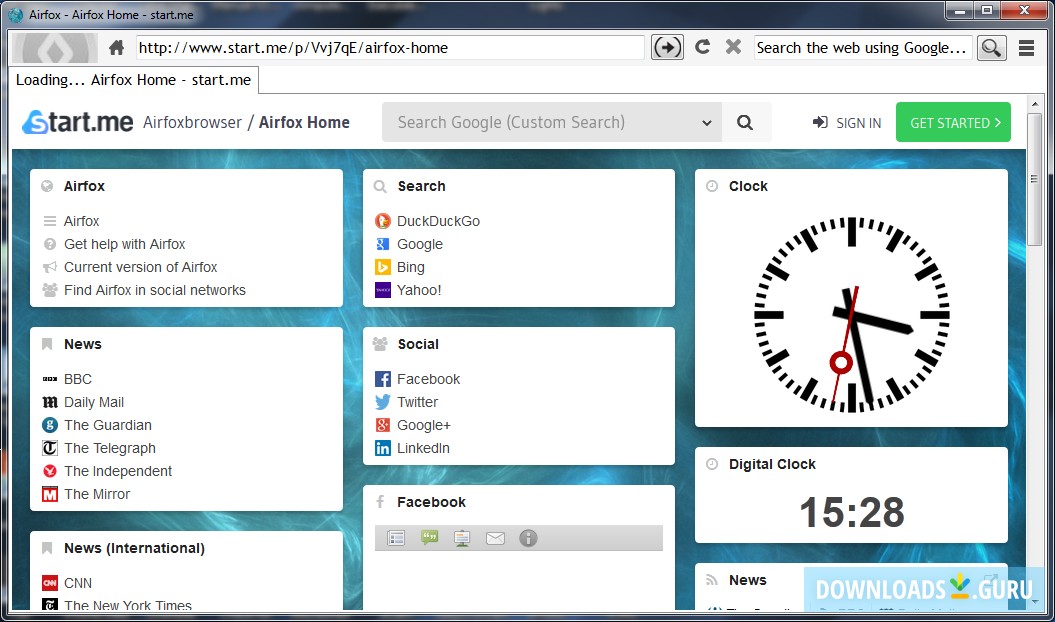This screenshot has height=622, width=1055.
Task: Click the magnifier button next to web search box
Action: [x=991, y=48]
